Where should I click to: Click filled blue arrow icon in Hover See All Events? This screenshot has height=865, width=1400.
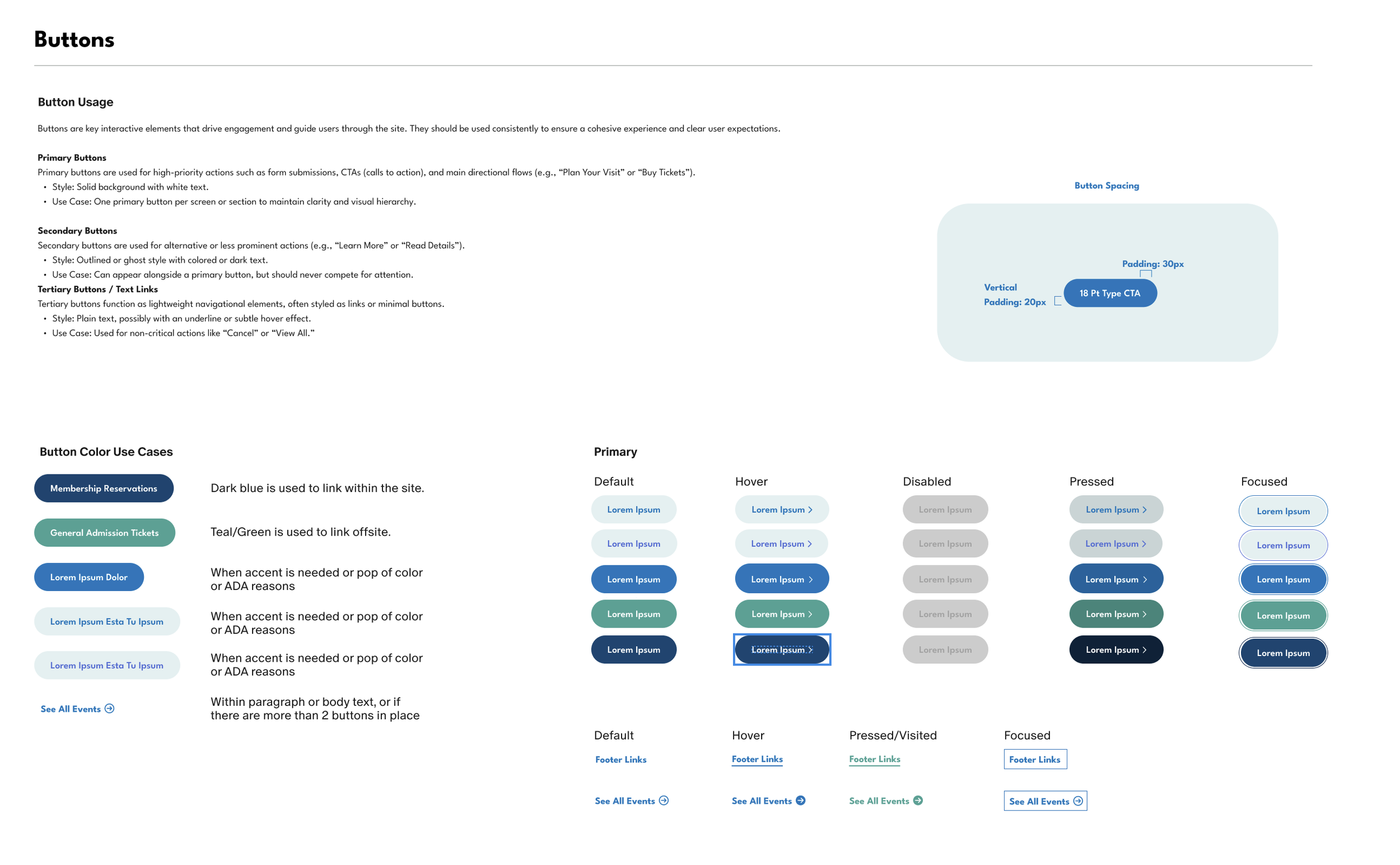point(801,801)
